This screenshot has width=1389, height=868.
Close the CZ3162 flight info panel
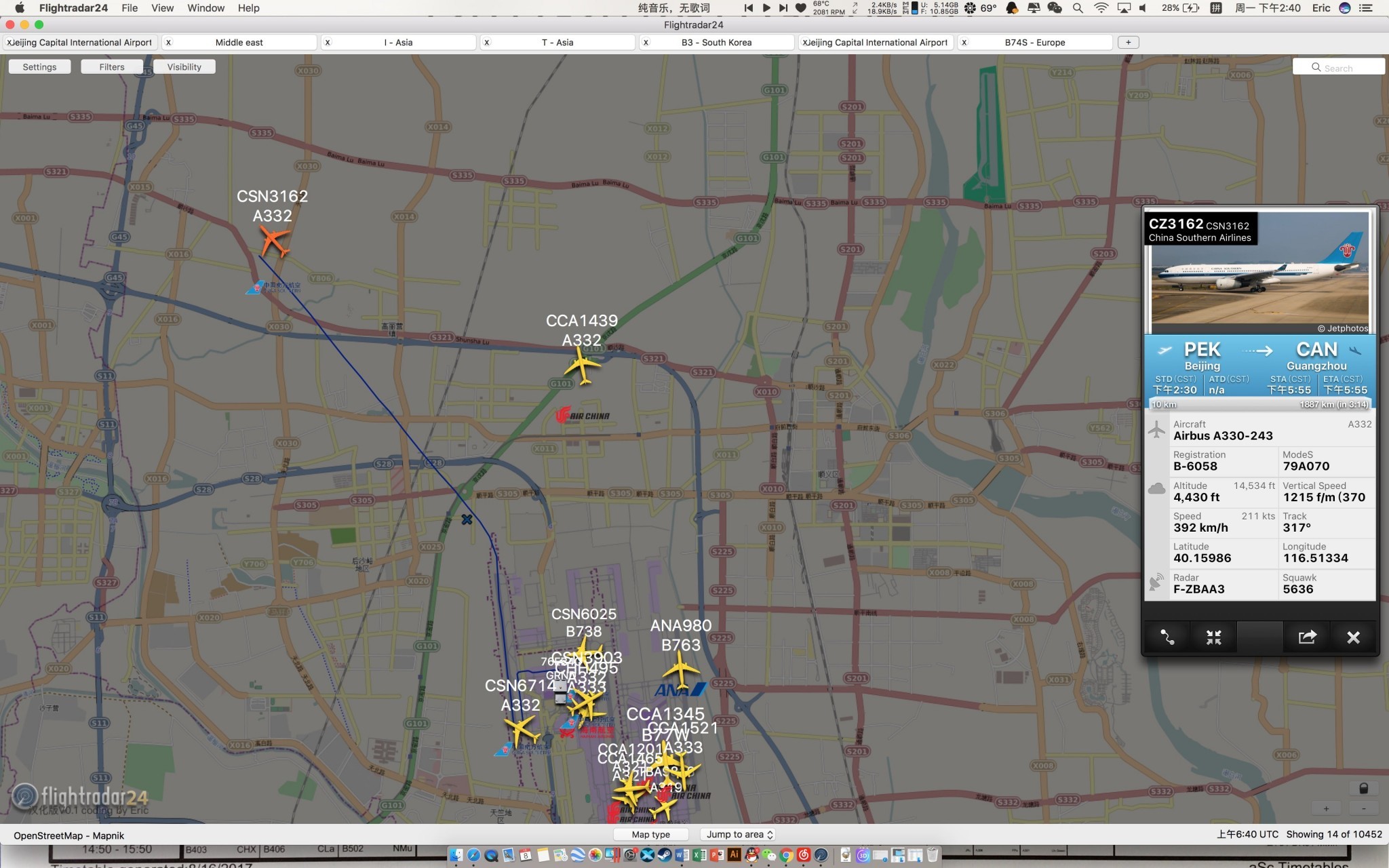1353,637
